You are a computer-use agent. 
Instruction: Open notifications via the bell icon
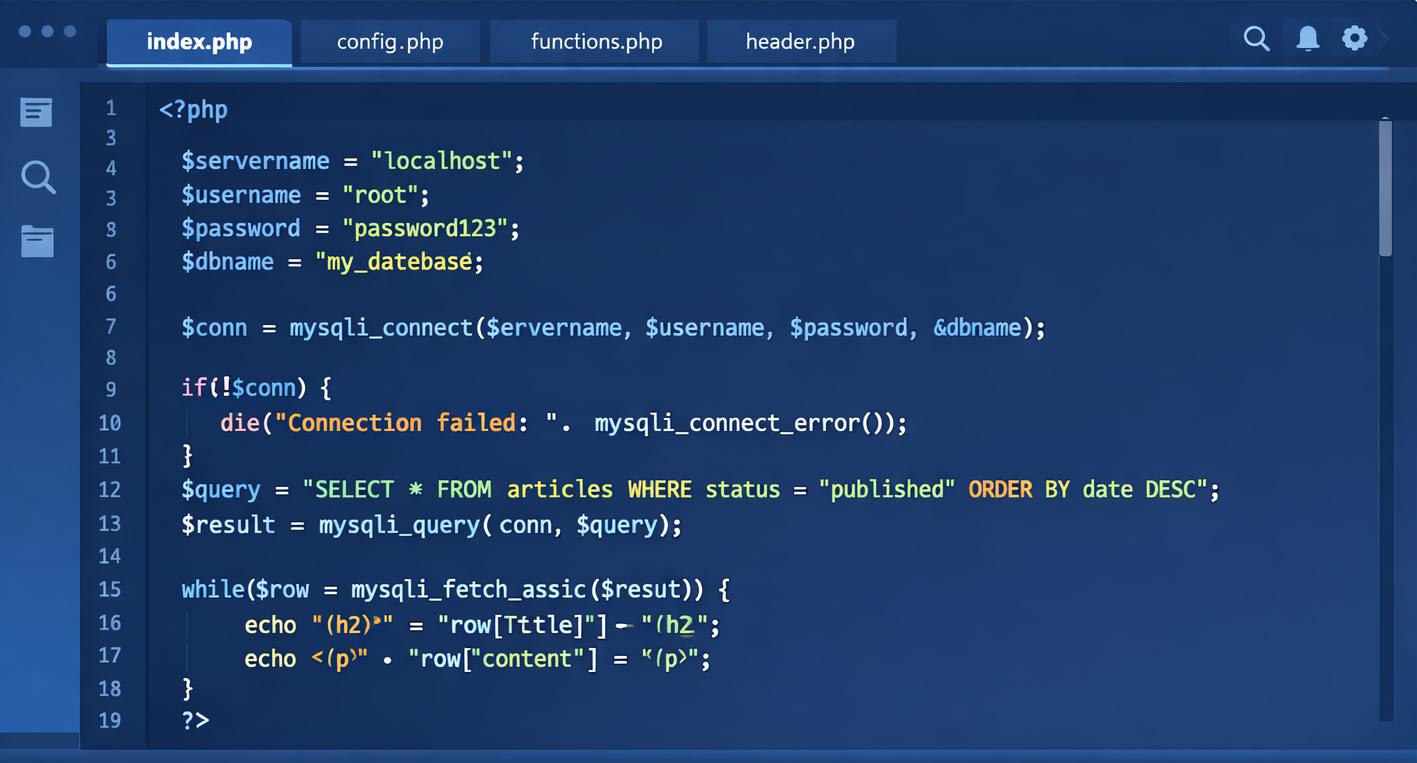(x=1307, y=38)
